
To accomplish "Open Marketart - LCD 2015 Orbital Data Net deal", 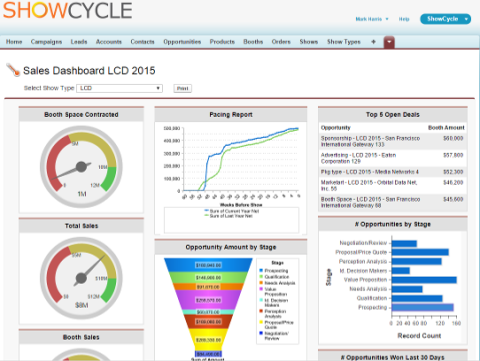I will click(x=369, y=185).
